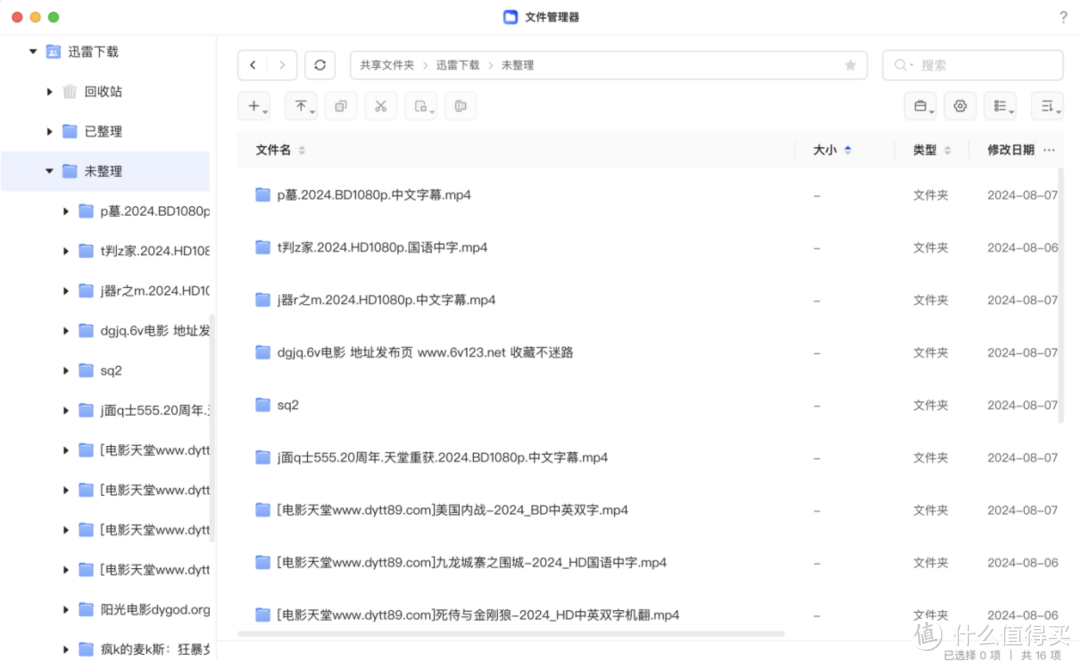The width and height of the screenshot is (1080, 661).
Task: Select the sq2 folder in the file list
Action: click(287, 405)
